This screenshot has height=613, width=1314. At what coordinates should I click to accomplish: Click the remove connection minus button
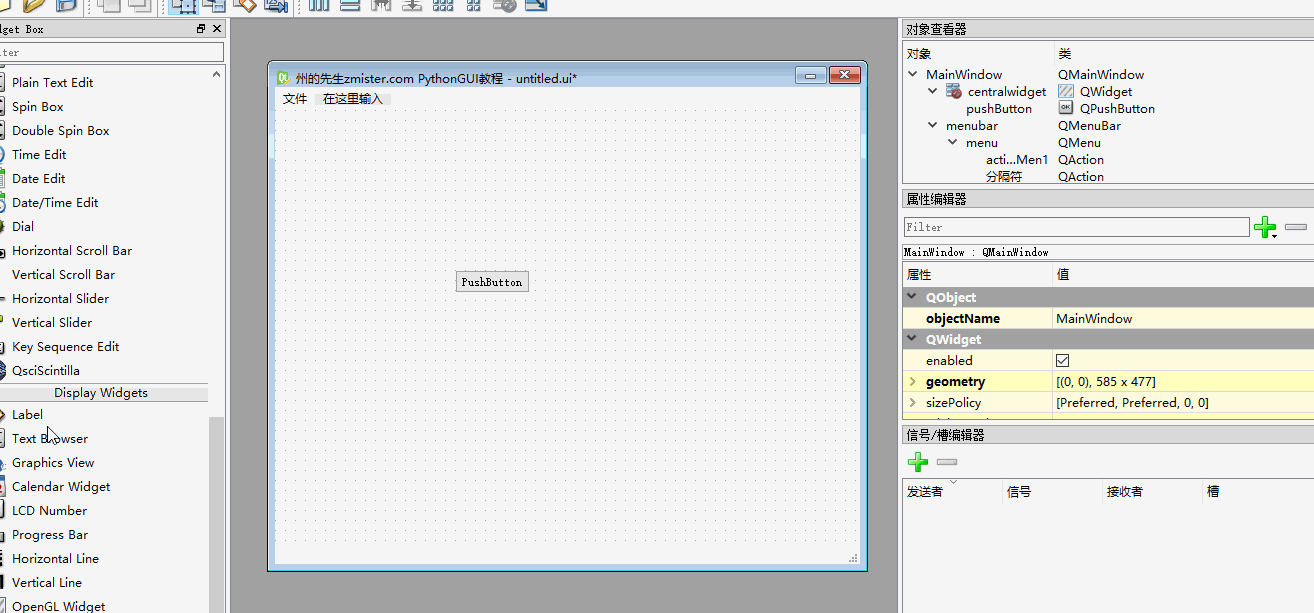946,462
